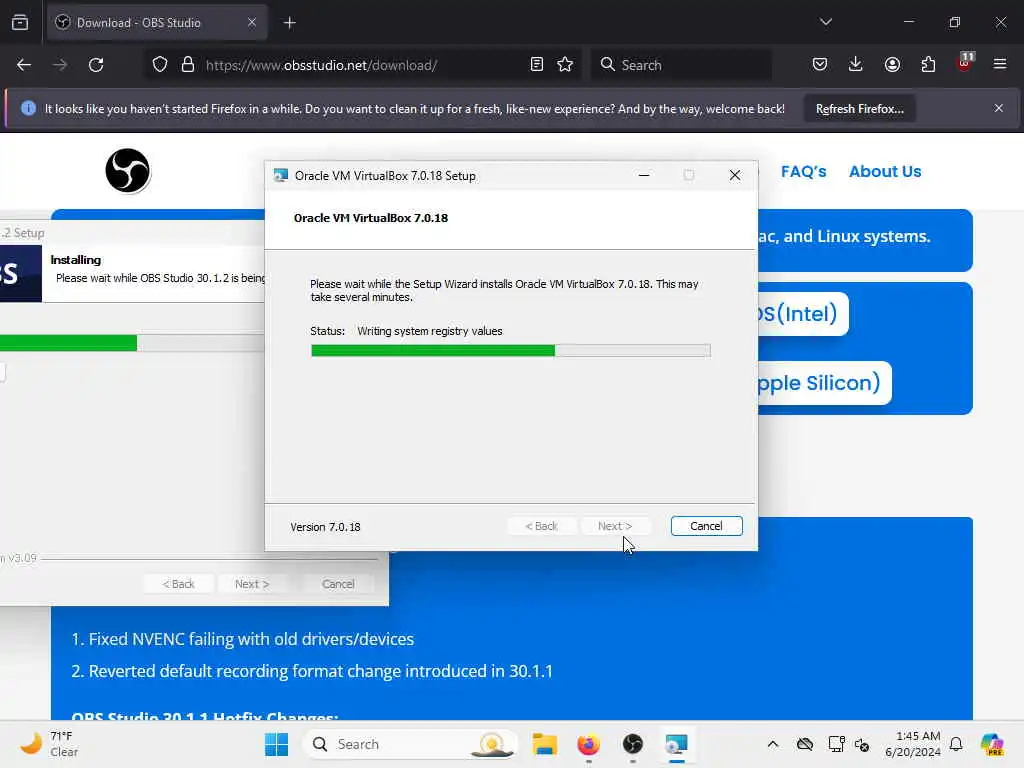The width and height of the screenshot is (1024, 768).
Task: Click the VirtualBox Setup title bar icon
Action: [x=281, y=176]
